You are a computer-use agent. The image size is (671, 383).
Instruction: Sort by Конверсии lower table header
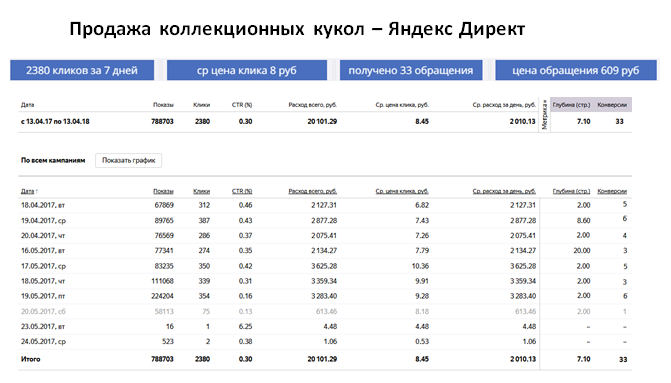click(612, 191)
